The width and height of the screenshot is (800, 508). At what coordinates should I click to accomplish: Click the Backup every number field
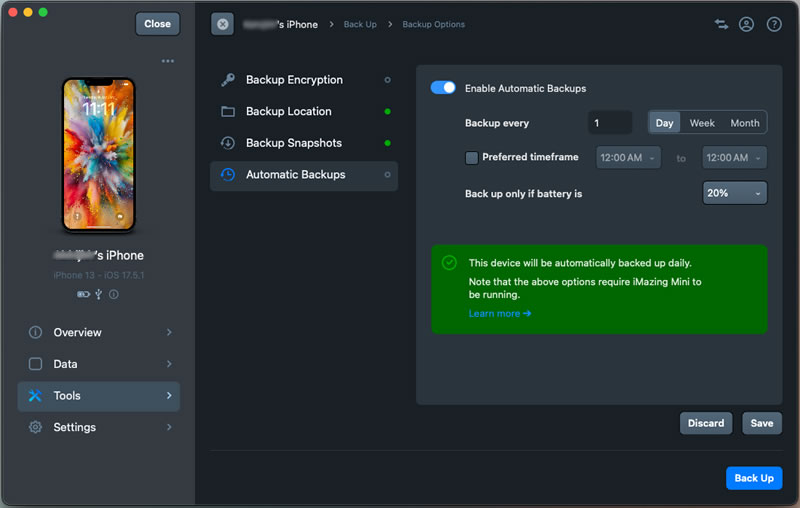click(x=610, y=123)
